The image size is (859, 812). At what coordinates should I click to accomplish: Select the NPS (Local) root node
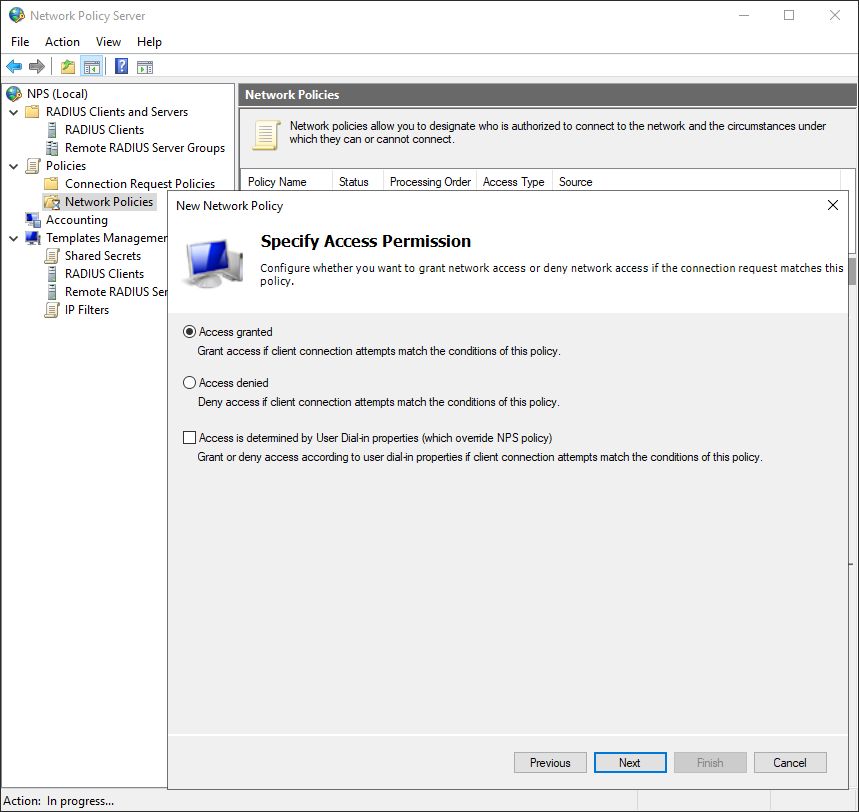pos(57,94)
